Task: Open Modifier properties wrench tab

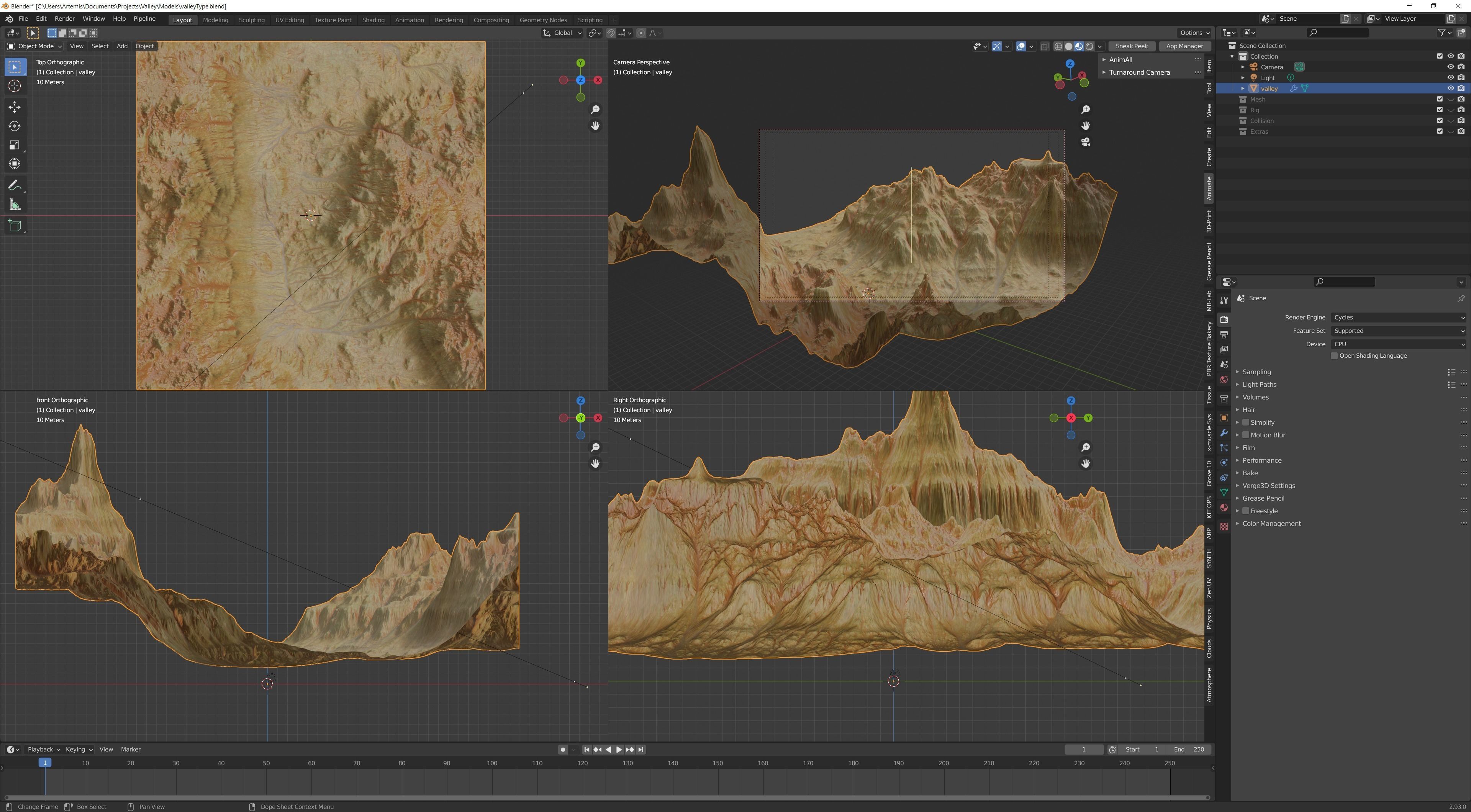Action: tap(1224, 433)
